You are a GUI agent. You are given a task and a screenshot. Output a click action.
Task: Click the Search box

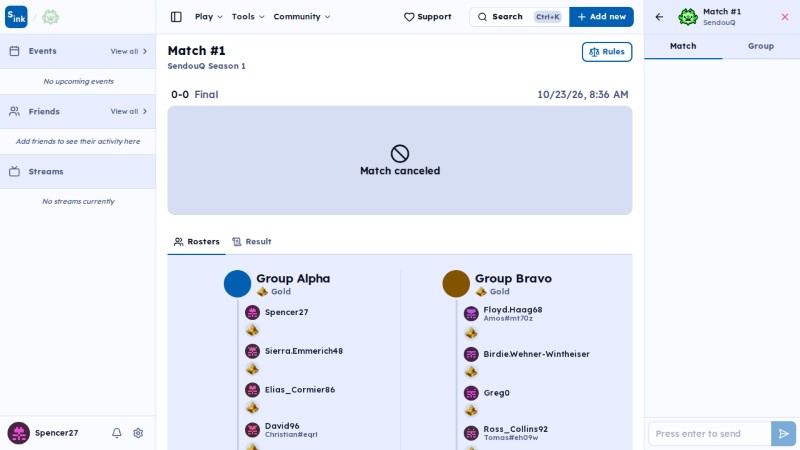click(x=519, y=17)
